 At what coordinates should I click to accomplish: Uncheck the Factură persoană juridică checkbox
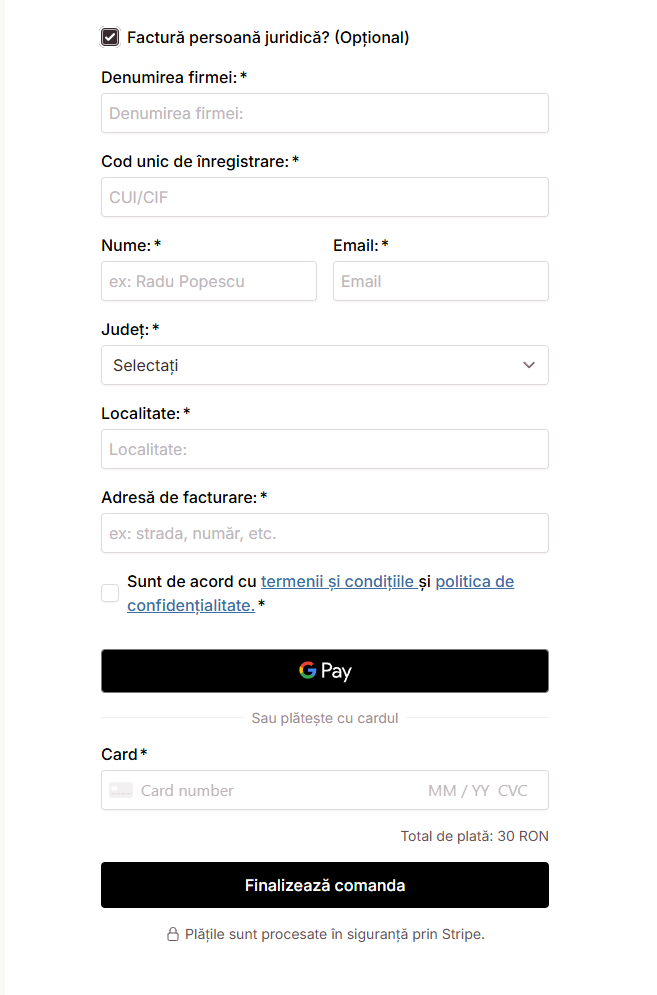[x=110, y=38]
